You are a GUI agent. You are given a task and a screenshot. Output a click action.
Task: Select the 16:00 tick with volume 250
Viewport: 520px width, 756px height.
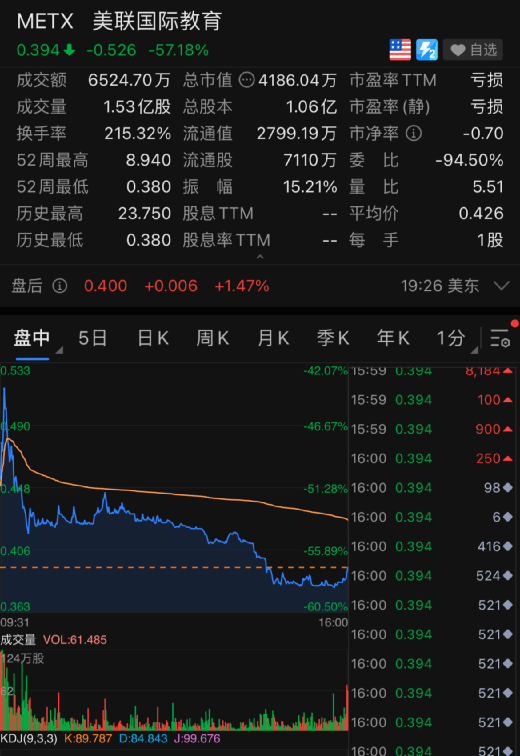(432, 459)
